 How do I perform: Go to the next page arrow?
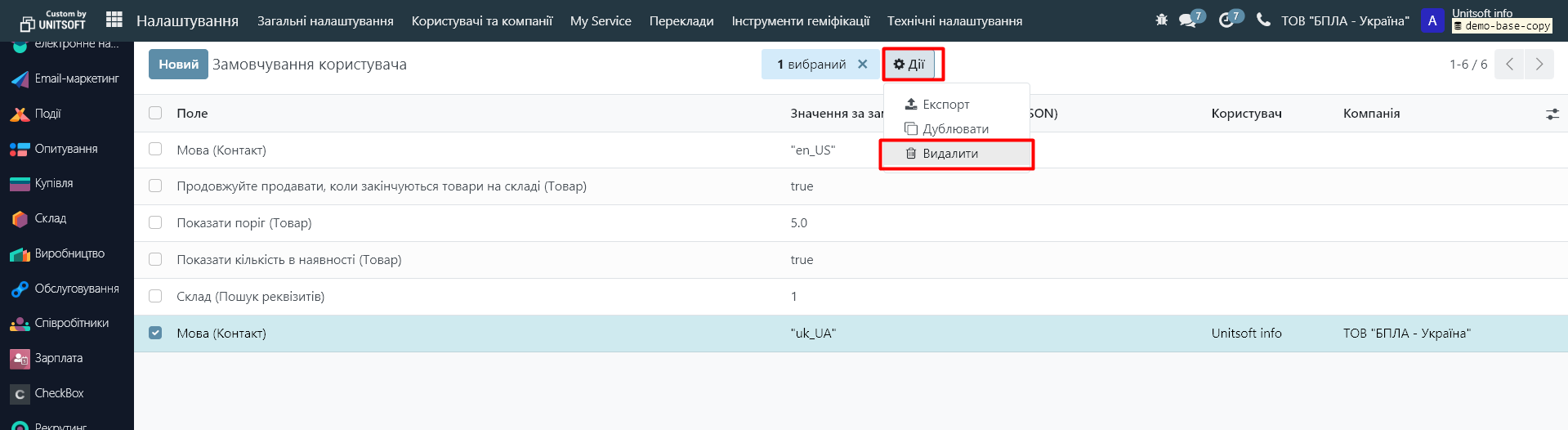[1539, 65]
